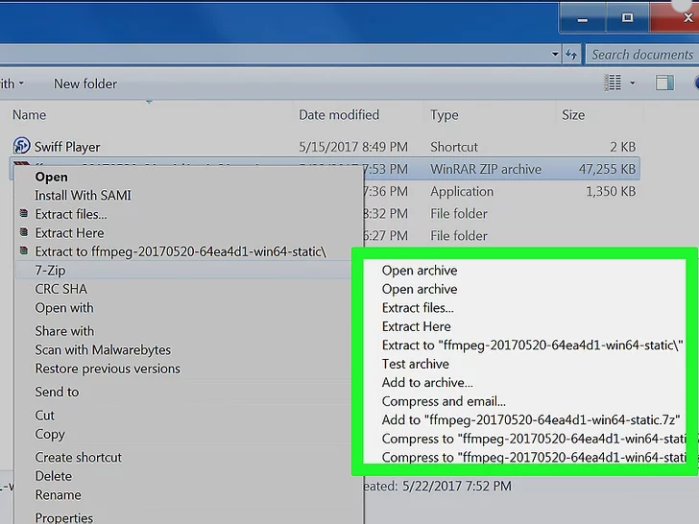Viewport: 699px width, 524px height.
Task: Click the Search documents field
Action: [642, 55]
